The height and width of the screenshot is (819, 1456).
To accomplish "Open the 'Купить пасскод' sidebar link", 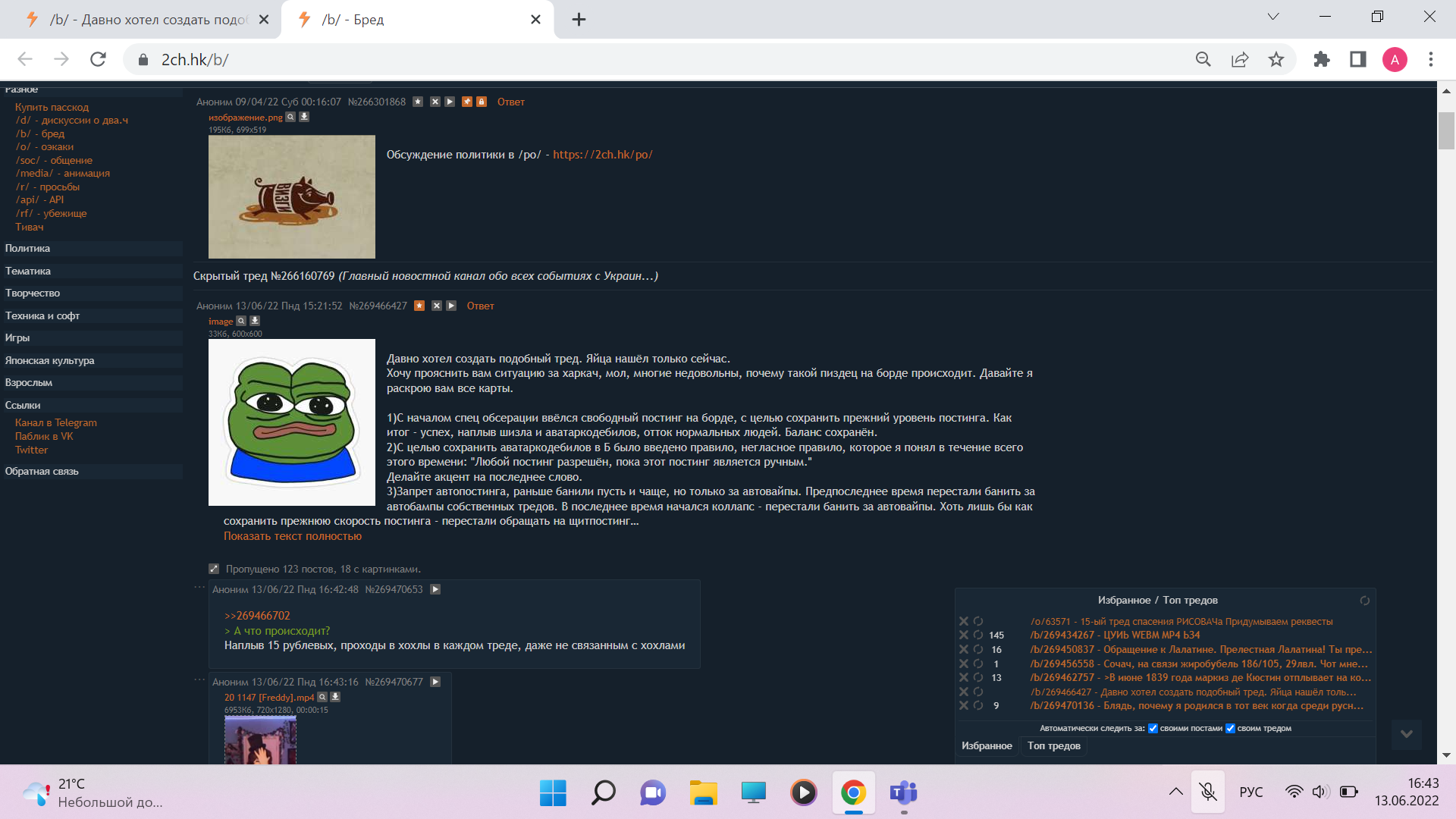I will tap(52, 107).
